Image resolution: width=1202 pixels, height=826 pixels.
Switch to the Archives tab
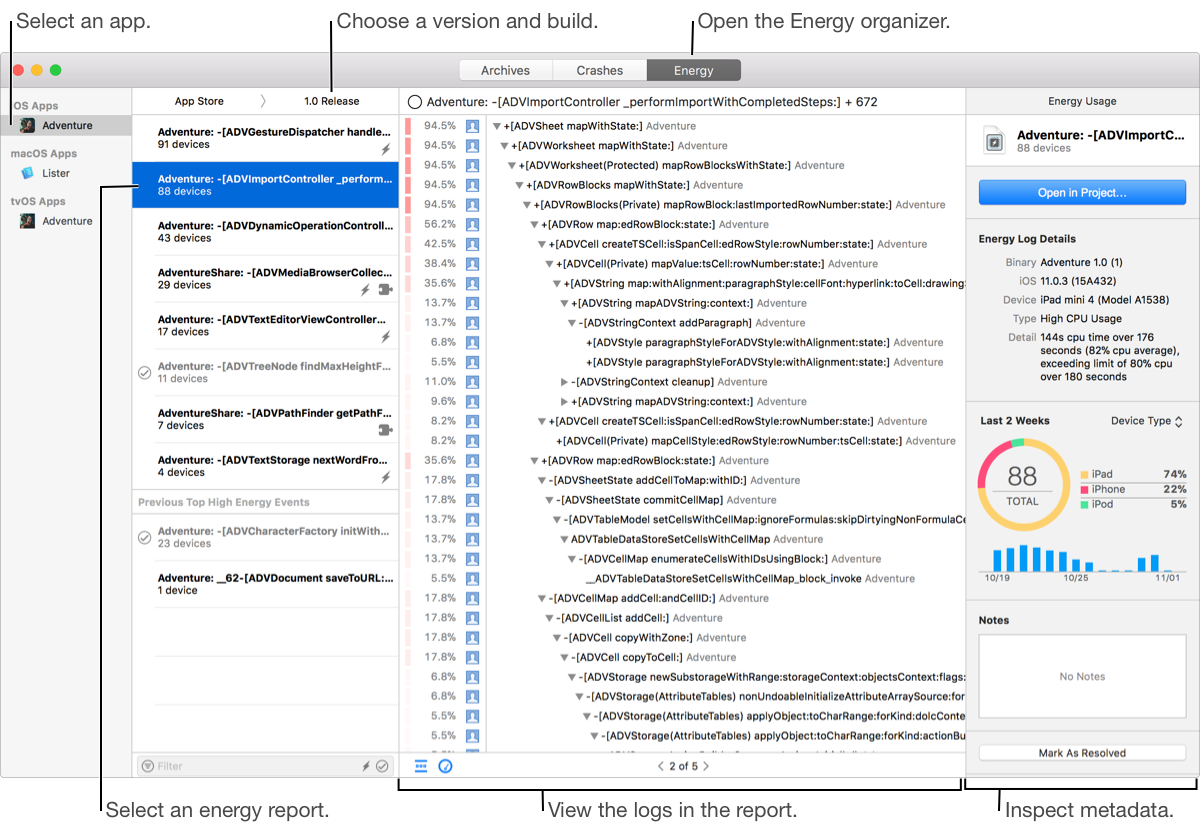click(505, 70)
